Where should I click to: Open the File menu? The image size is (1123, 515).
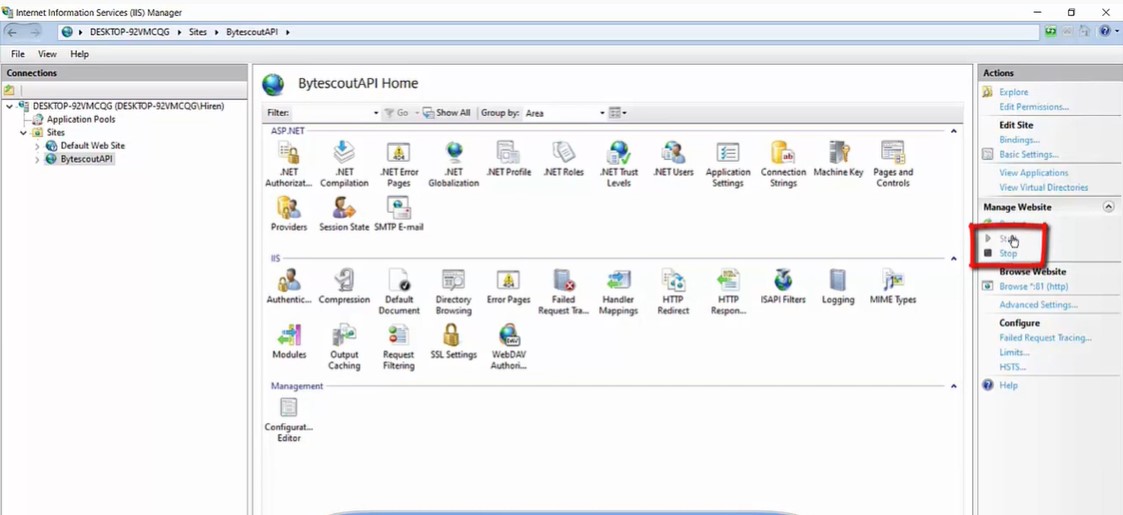click(18, 54)
